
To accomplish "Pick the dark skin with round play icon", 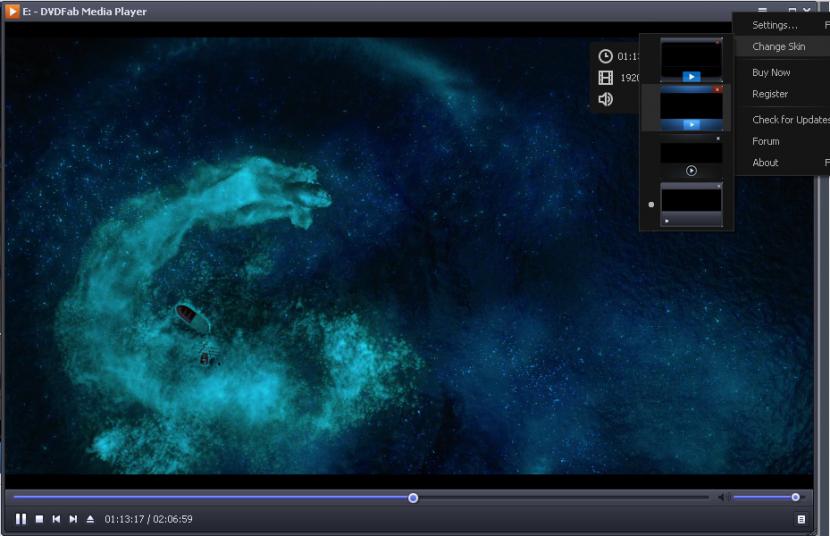I will tap(691, 156).
